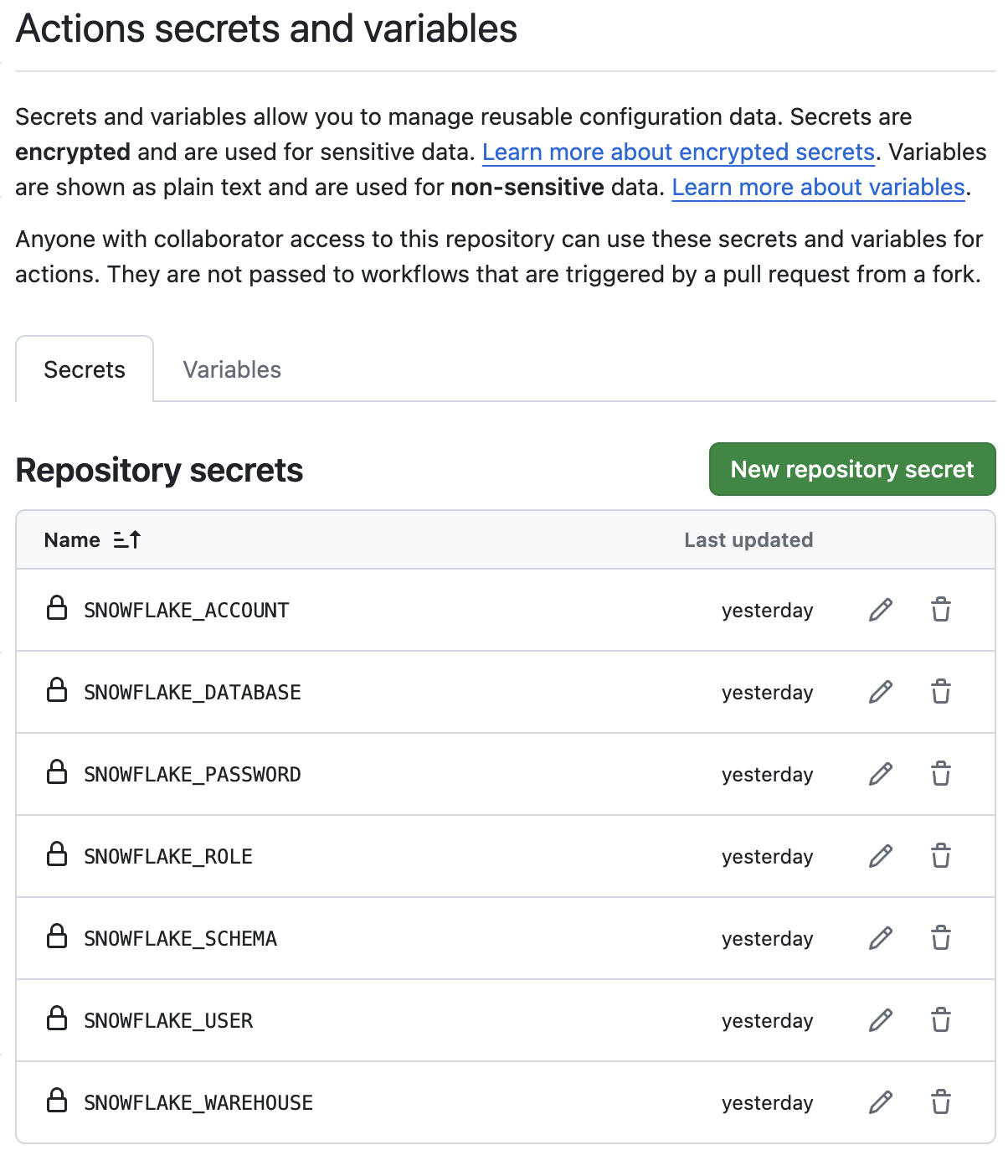Select the Secrets tab
This screenshot has width=1008, height=1176.
85,369
